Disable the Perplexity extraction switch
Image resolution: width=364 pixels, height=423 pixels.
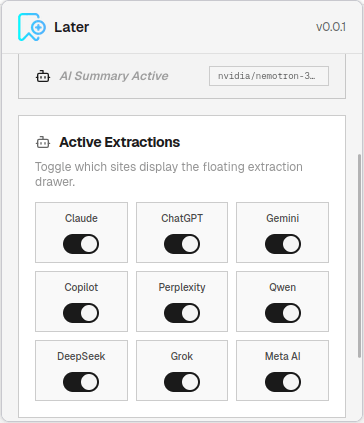tap(182, 313)
